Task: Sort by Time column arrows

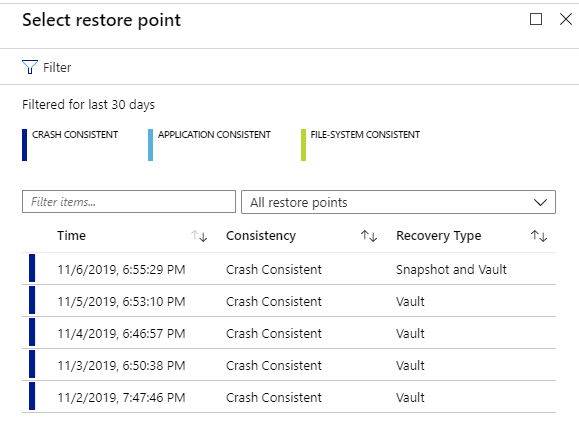Action: tap(199, 236)
